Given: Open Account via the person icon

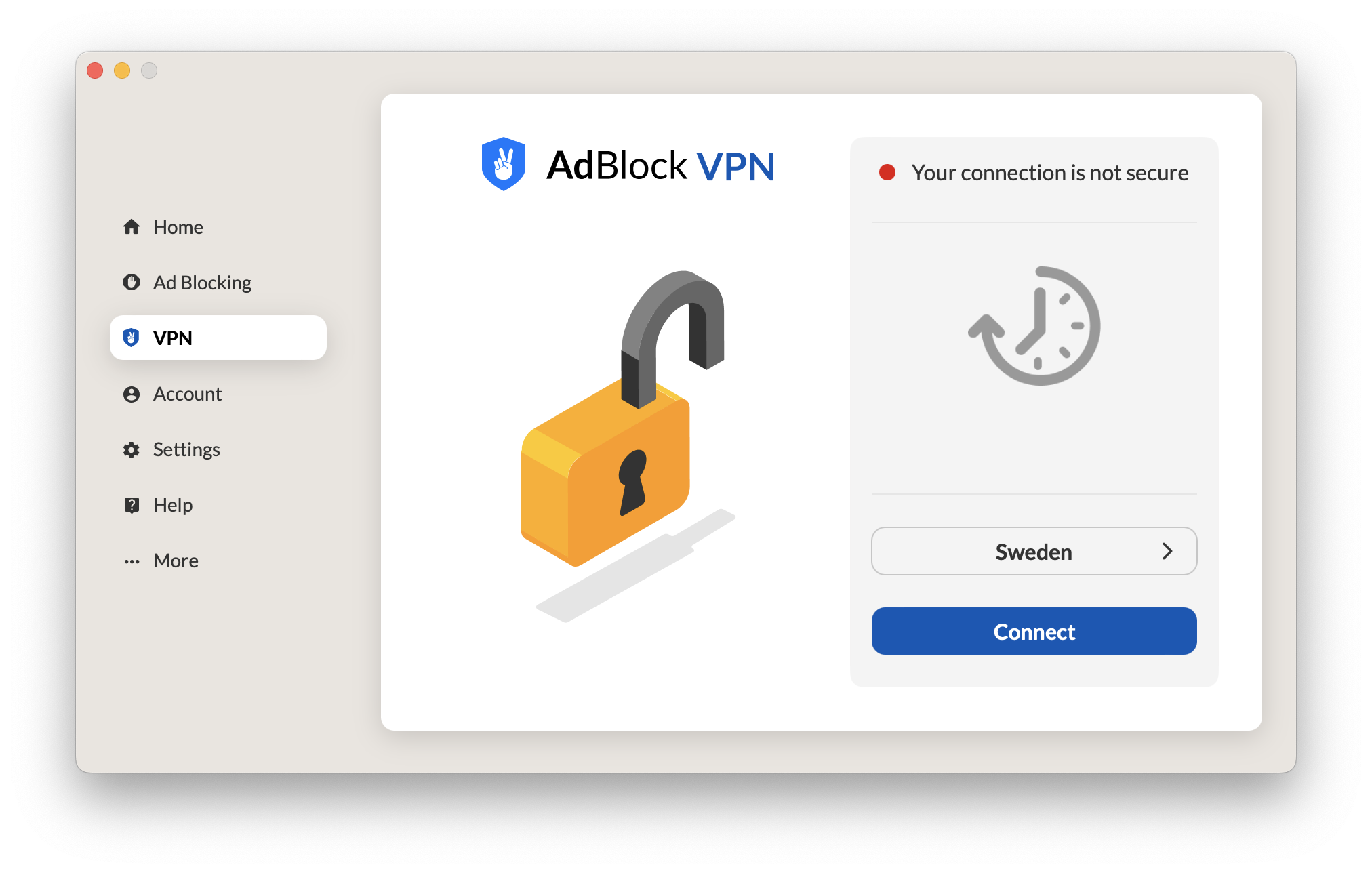Looking at the screenshot, I should point(131,394).
